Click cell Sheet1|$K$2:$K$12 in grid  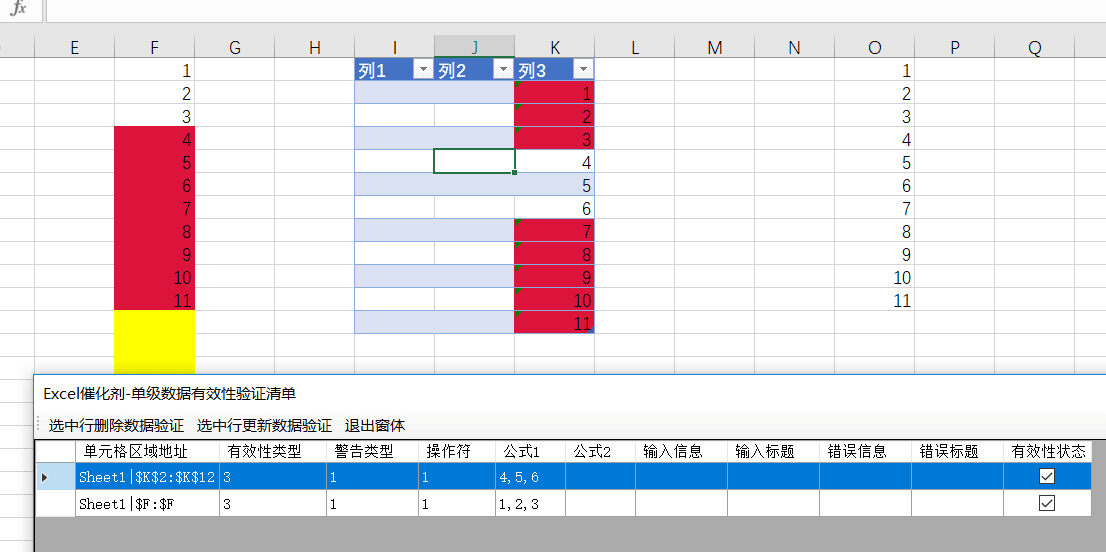point(147,477)
